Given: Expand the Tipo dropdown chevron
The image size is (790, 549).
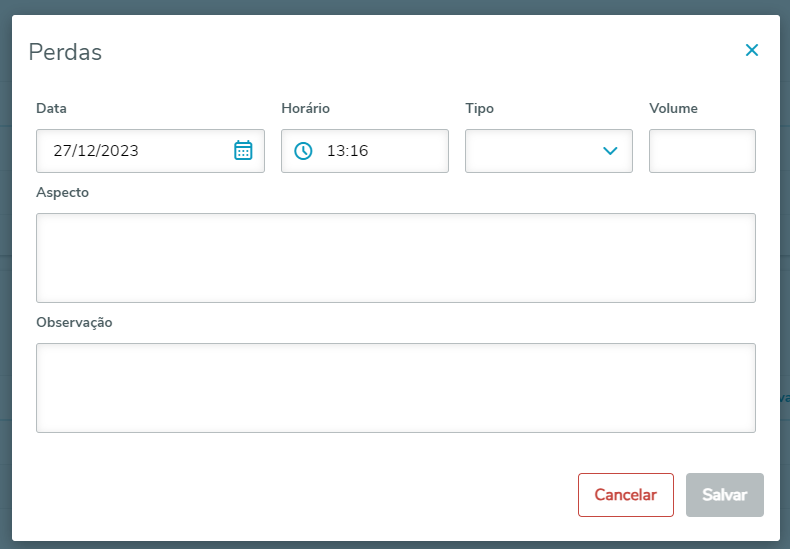Looking at the screenshot, I should point(610,151).
